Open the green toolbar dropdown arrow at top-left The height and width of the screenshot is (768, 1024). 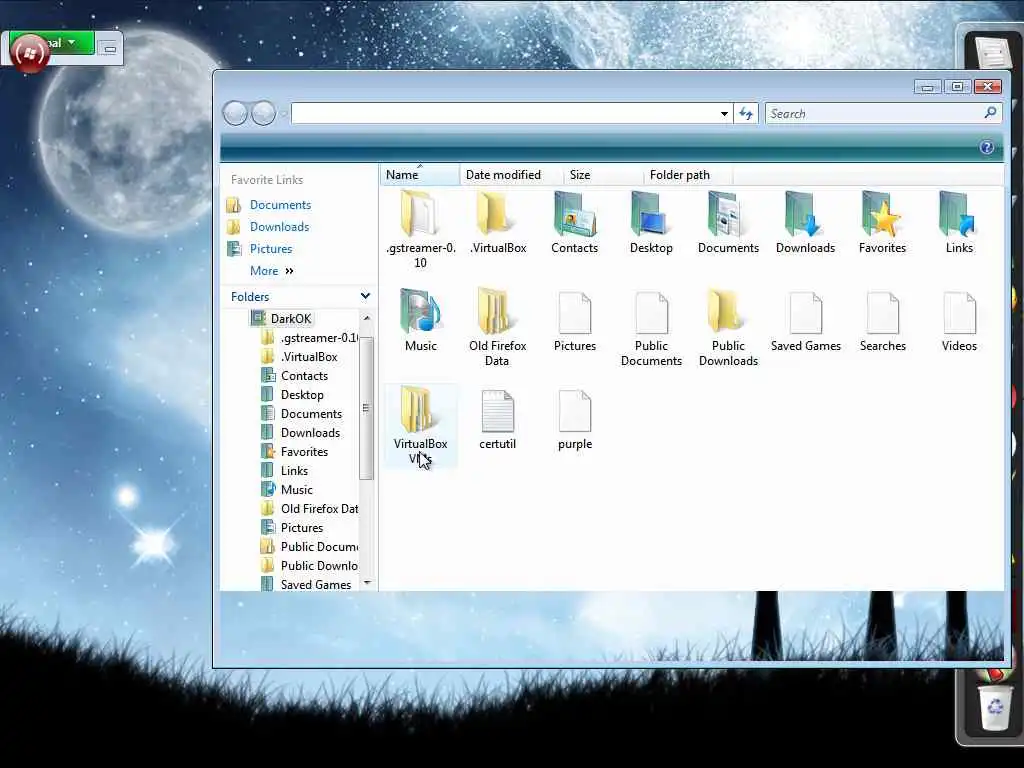71,43
